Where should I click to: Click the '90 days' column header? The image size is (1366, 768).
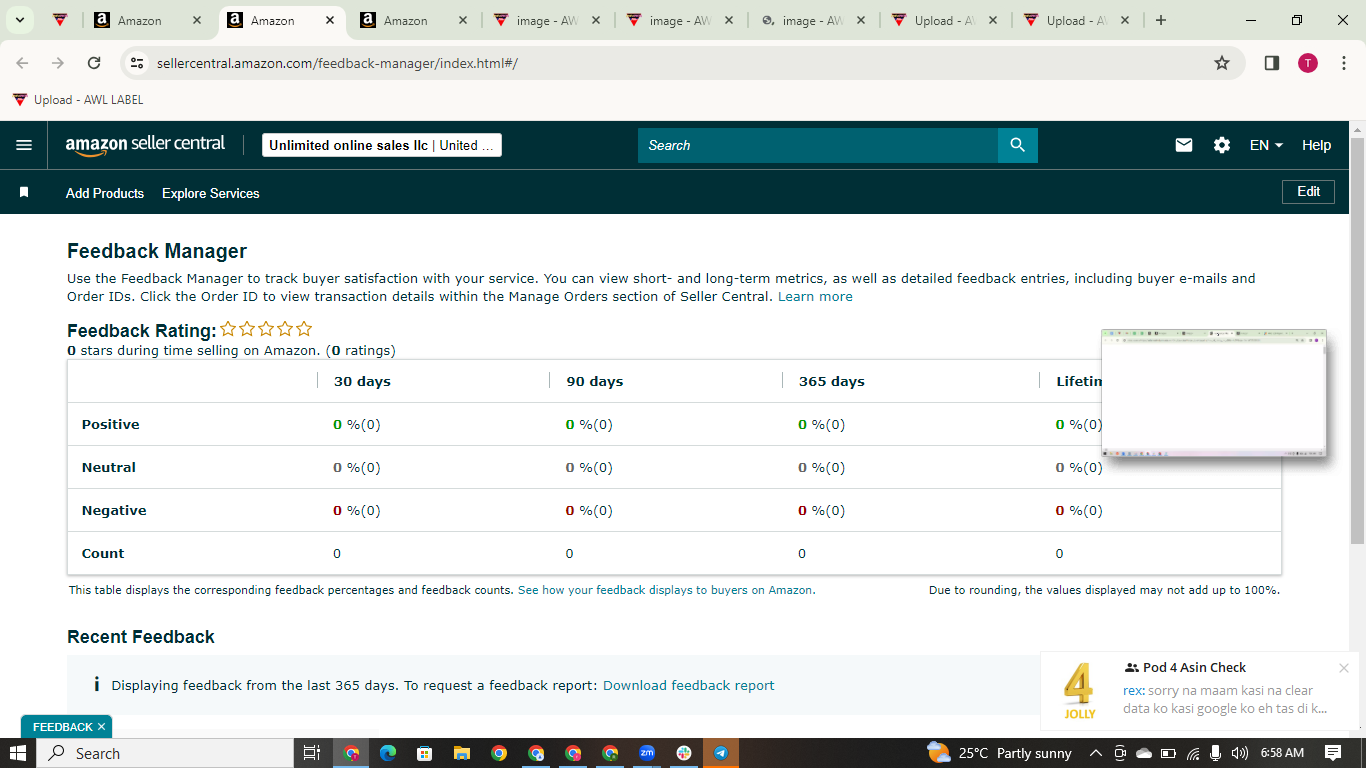595,381
